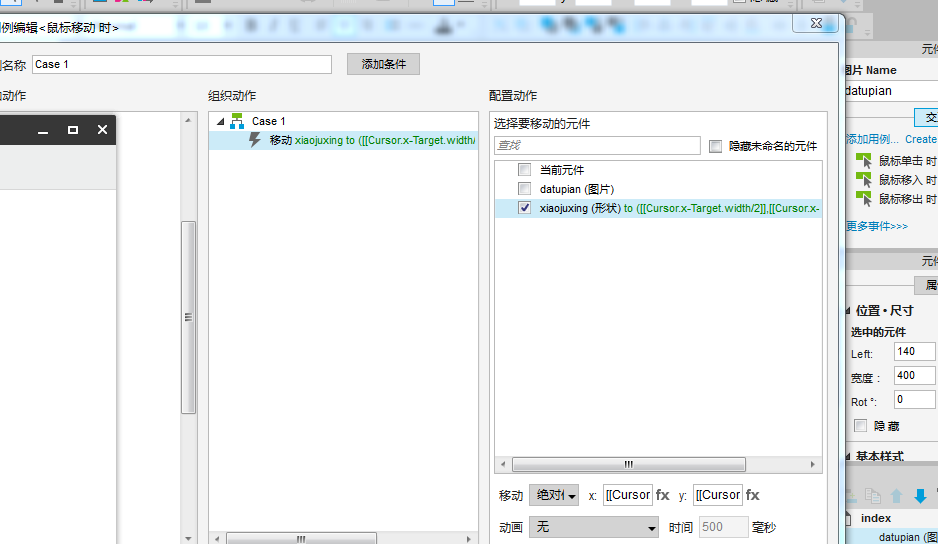Select the Case 1 row in 组织动作
Screen dimensions: 938x544
point(343,121)
